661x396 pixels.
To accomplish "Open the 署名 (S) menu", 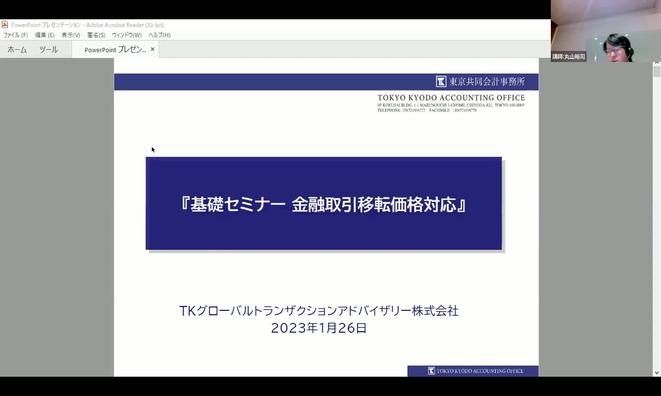I will click(x=96, y=35).
